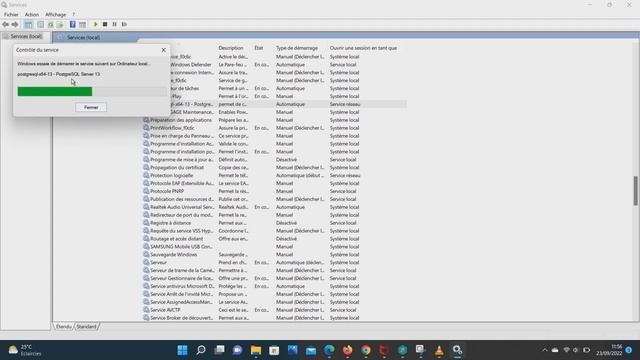Sort by the État column header
The width and height of the screenshot is (640, 360).
[x=259, y=48]
